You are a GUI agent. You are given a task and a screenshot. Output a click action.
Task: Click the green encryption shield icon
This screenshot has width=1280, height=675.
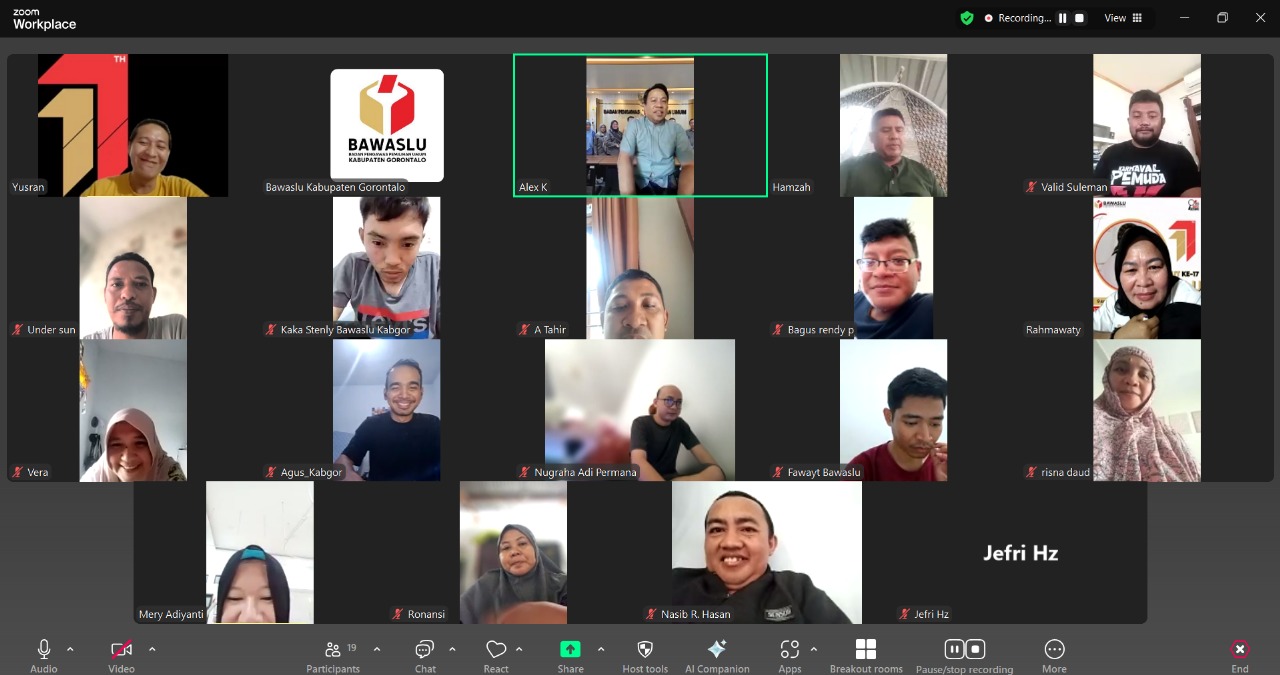[966, 18]
